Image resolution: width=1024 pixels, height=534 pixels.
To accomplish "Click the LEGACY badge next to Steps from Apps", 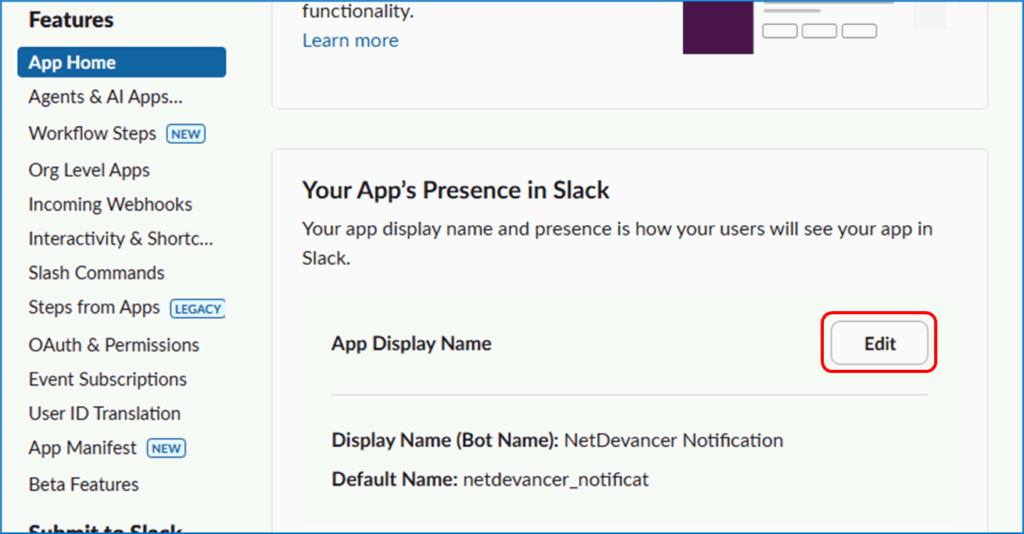I will coord(197,308).
